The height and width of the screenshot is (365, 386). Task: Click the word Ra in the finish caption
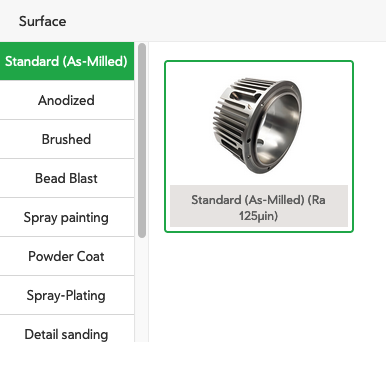317,200
